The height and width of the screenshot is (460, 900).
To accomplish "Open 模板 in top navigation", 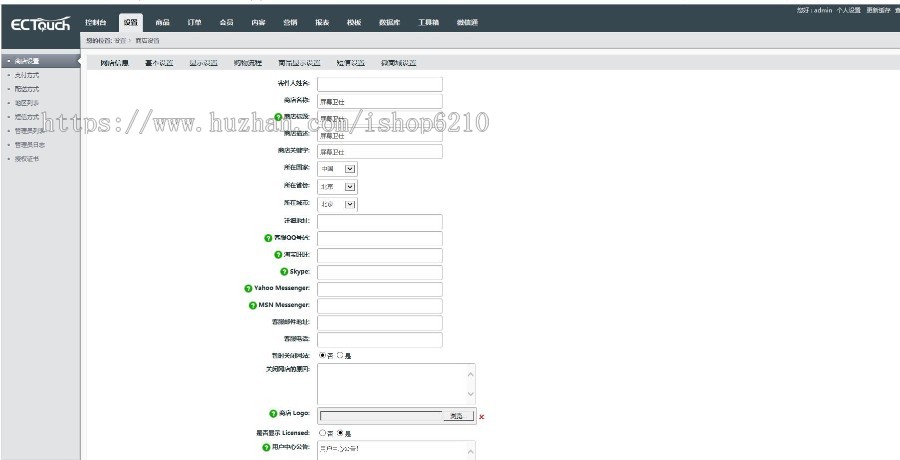I will coord(354,22).
